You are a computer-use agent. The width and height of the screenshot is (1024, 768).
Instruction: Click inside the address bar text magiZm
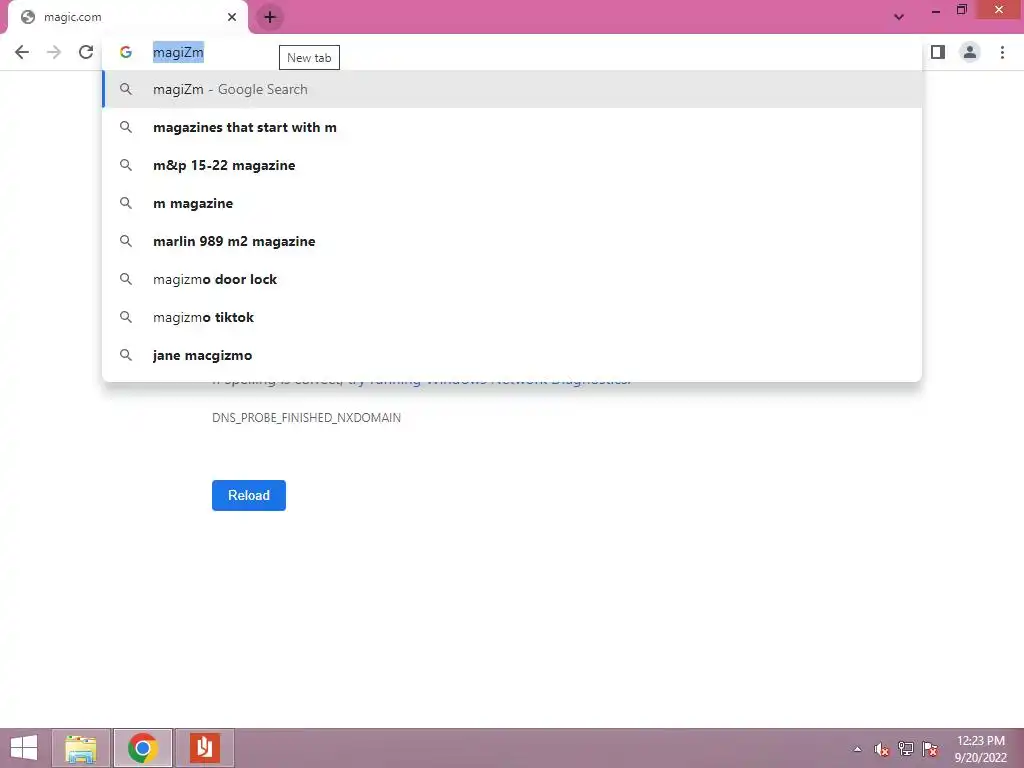tap(178, 52)
